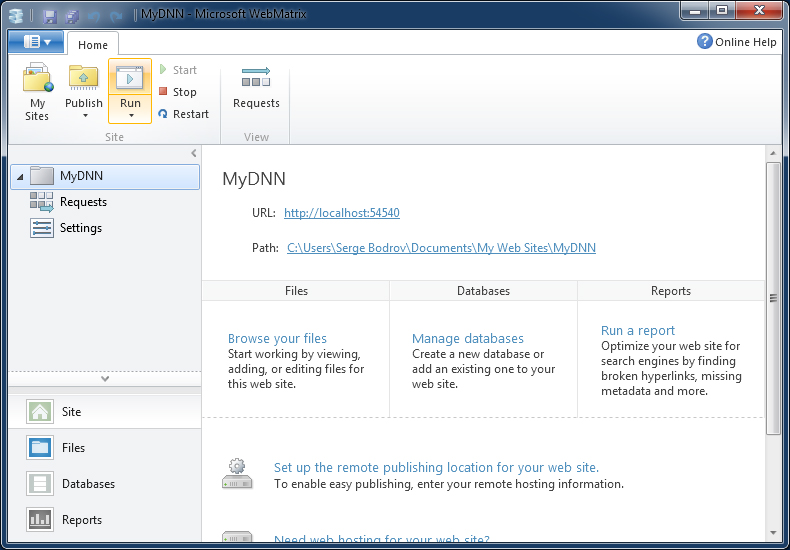Select Requests in the site tree

click(83, 202)
